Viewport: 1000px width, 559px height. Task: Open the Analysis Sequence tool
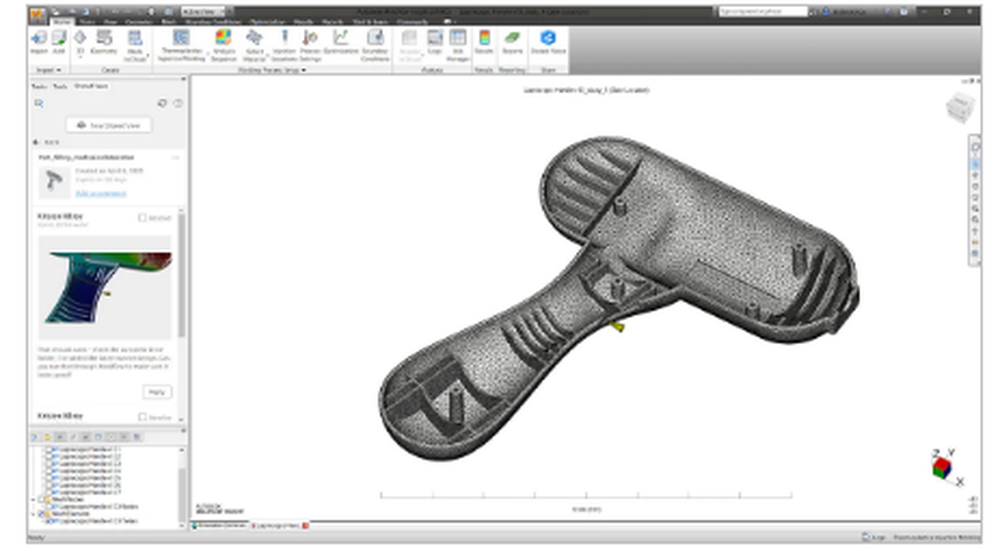coord(223,45)
